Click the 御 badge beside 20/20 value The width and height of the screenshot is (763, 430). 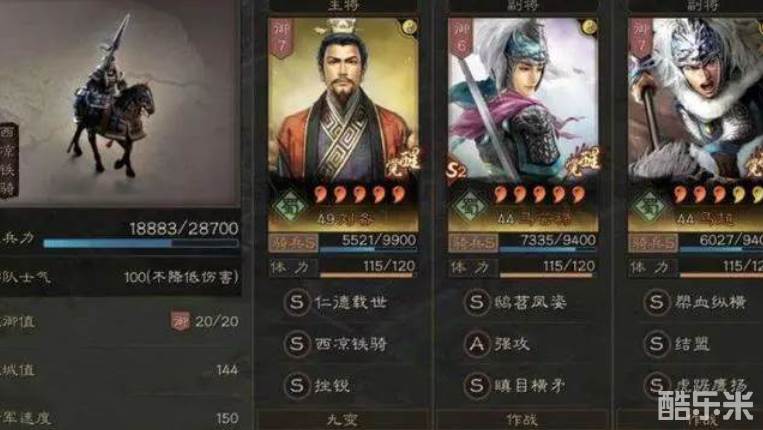pyautogui.click(x=180, y=322)
